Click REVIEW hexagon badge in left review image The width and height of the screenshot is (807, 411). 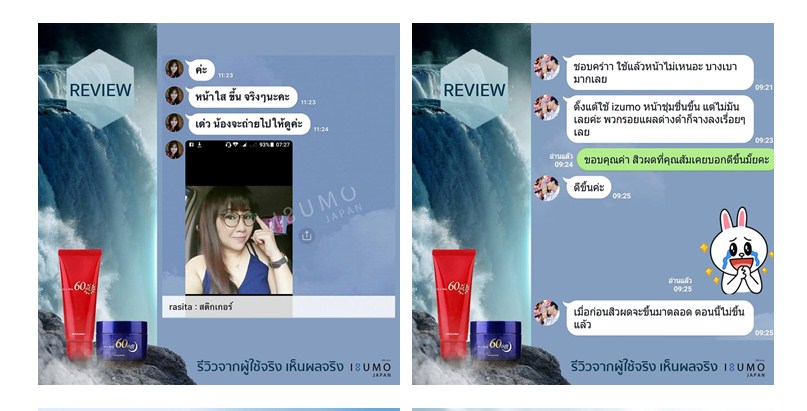coord(100,89)
